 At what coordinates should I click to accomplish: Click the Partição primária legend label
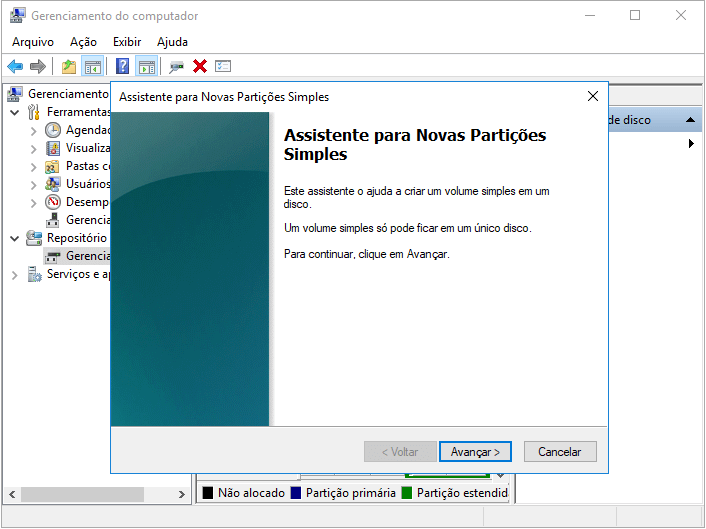351,493
